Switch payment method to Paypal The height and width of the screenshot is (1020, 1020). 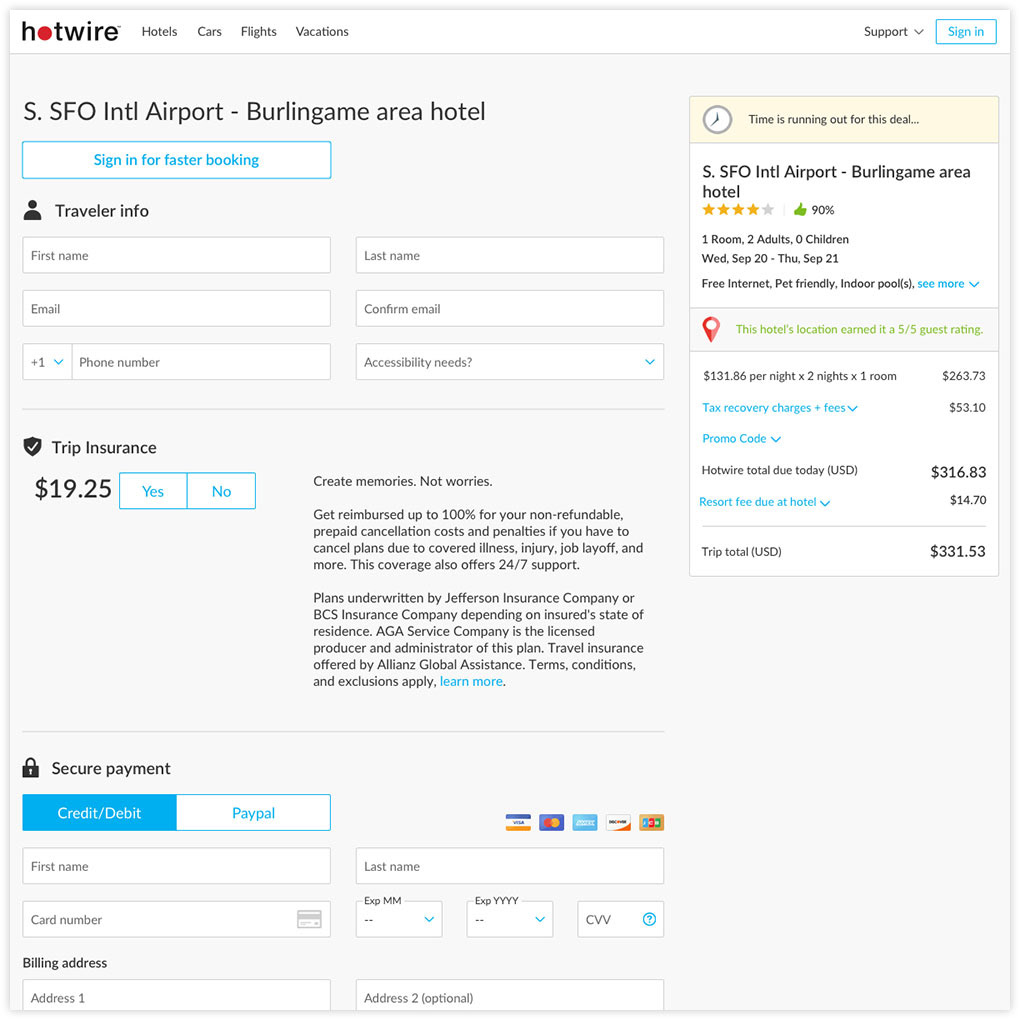pyautogui.click(x=253, y=812)
